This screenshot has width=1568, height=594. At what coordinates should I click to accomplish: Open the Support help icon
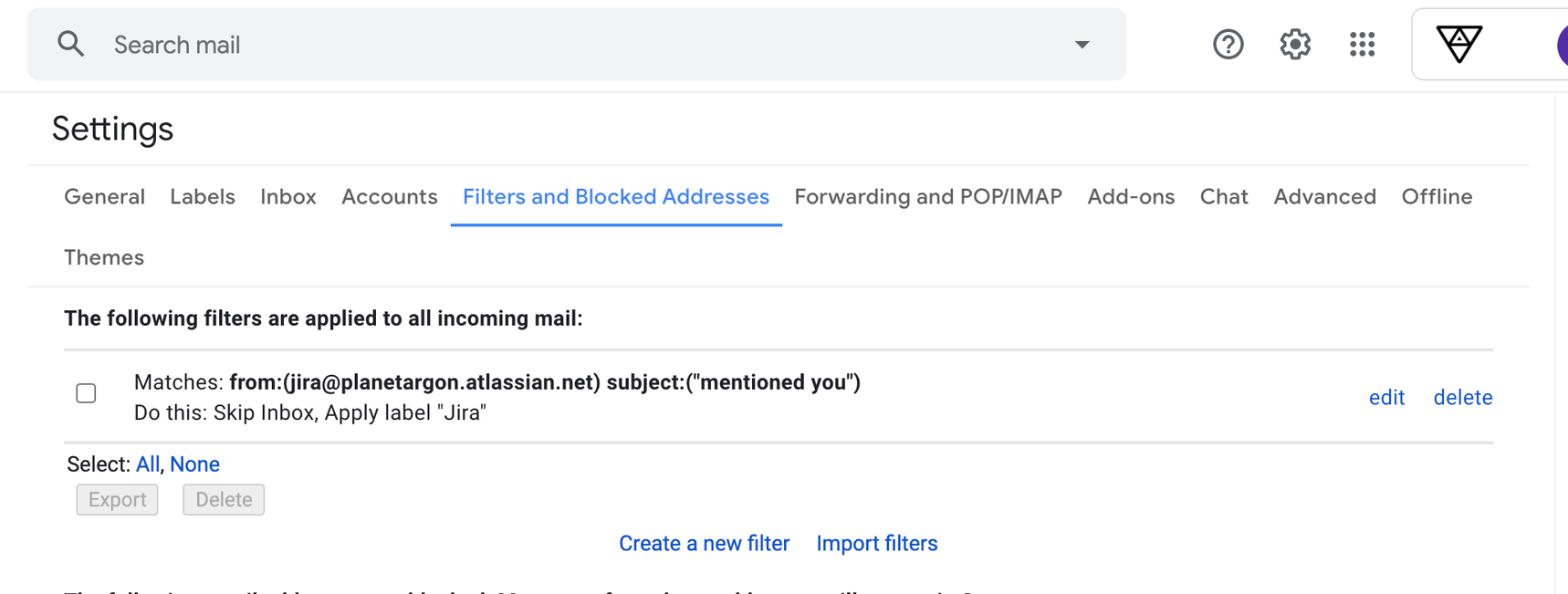coord(1228,44)
